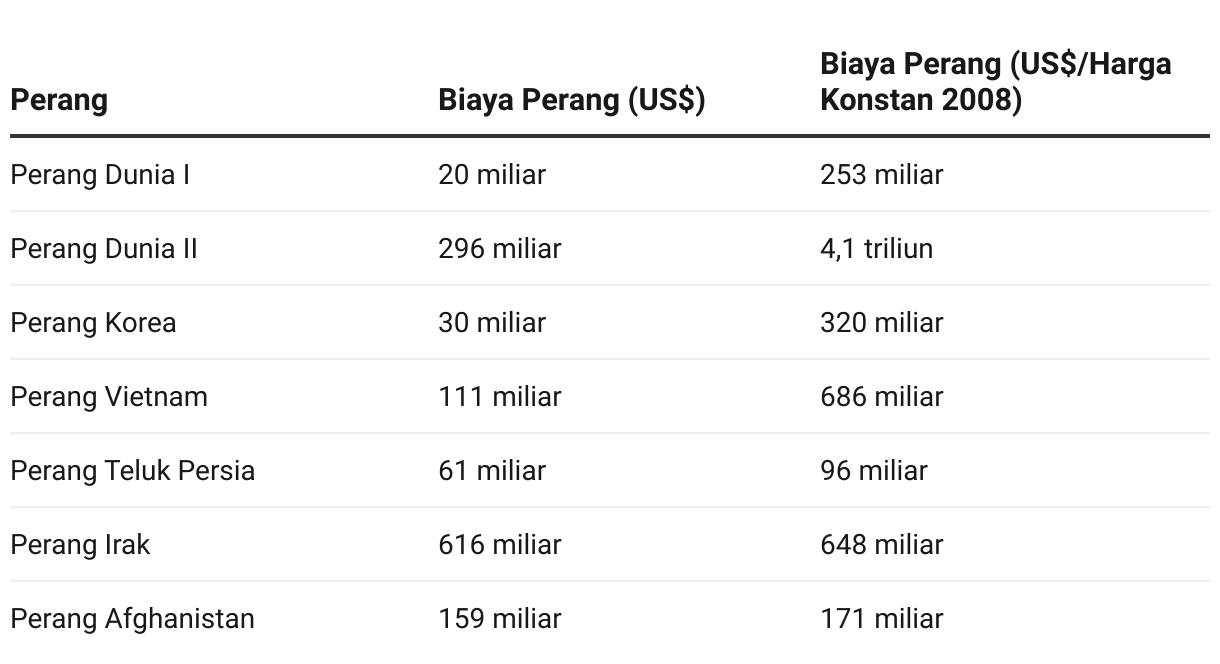Click the 253 miliar cell
Screen dimensions: 1220x664
tap(882, 175)
